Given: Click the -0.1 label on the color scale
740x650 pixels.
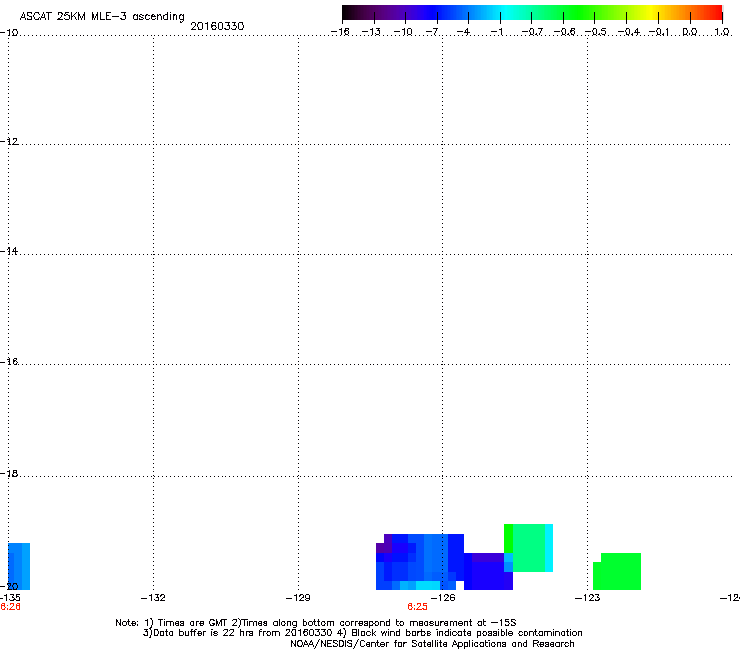Looking at the screenshot, I should [x=659, y=32].
